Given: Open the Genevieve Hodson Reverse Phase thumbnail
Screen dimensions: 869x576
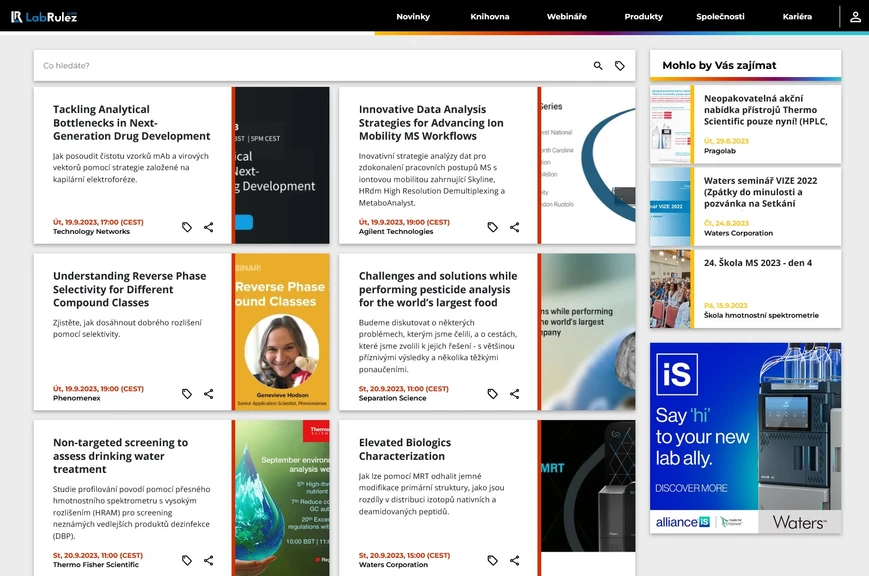Looking at the screenshot, I should point(282,332).
